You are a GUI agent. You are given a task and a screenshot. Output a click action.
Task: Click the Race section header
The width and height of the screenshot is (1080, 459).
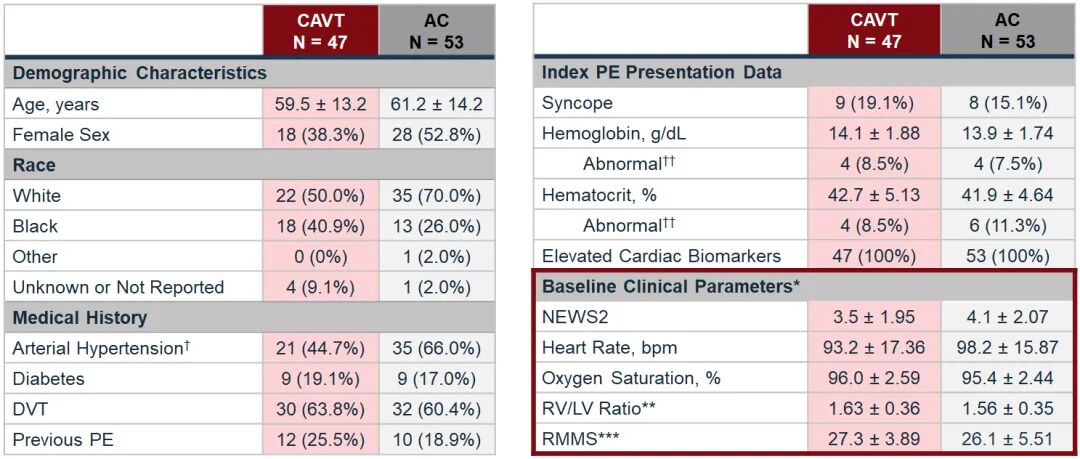coord(34,165)
